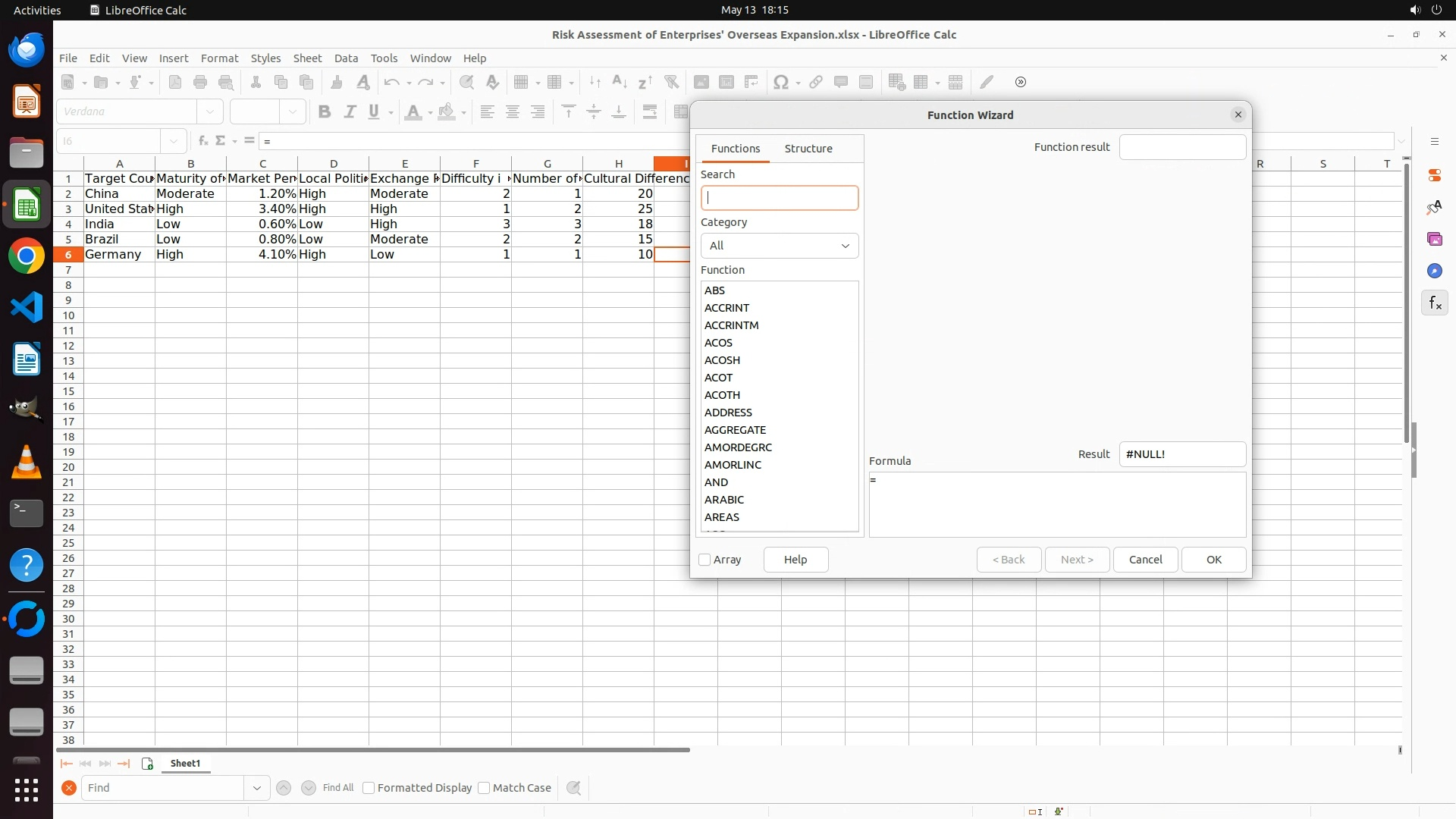Expand the Name Box cell reference dropdown
The width and height of the screenshot is (1456, 819).
(174, 141)
